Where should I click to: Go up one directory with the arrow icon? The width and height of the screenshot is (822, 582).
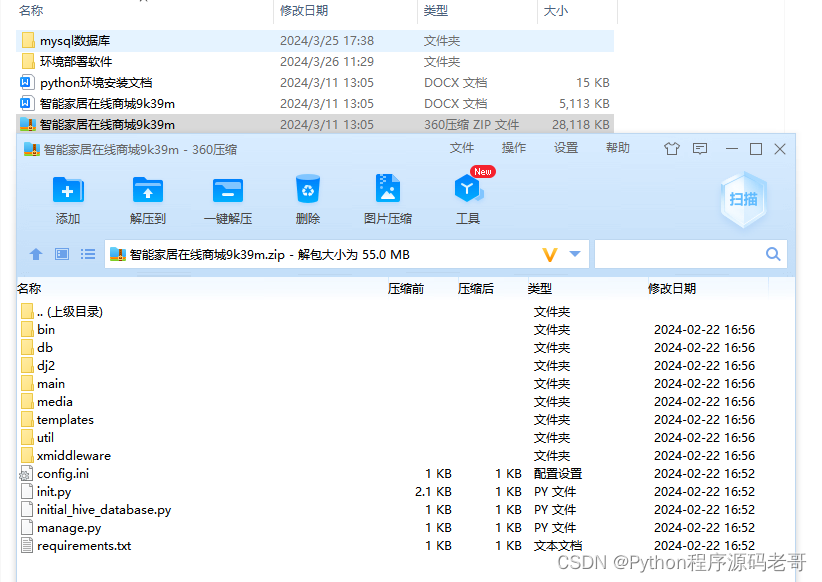(36, 254)
